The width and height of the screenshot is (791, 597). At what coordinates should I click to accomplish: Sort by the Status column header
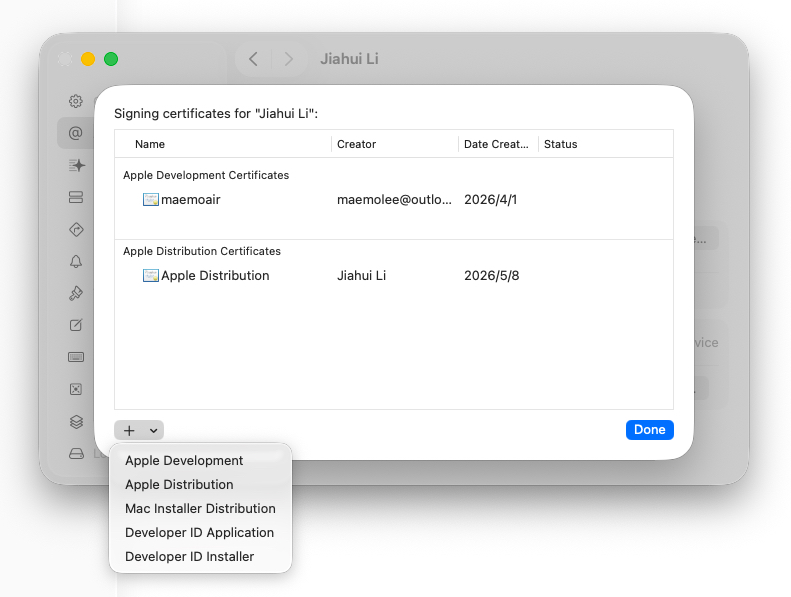[x=606, y=144]
